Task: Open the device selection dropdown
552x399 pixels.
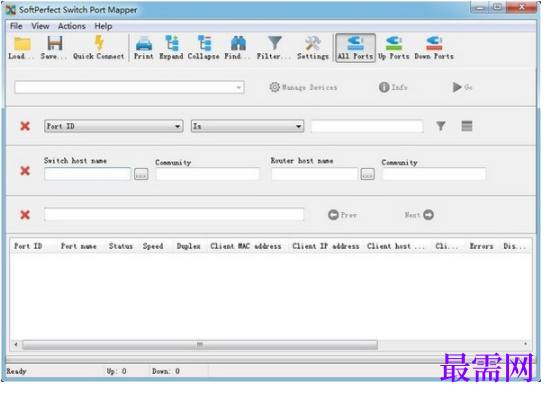Action: (x=129, y=87)
